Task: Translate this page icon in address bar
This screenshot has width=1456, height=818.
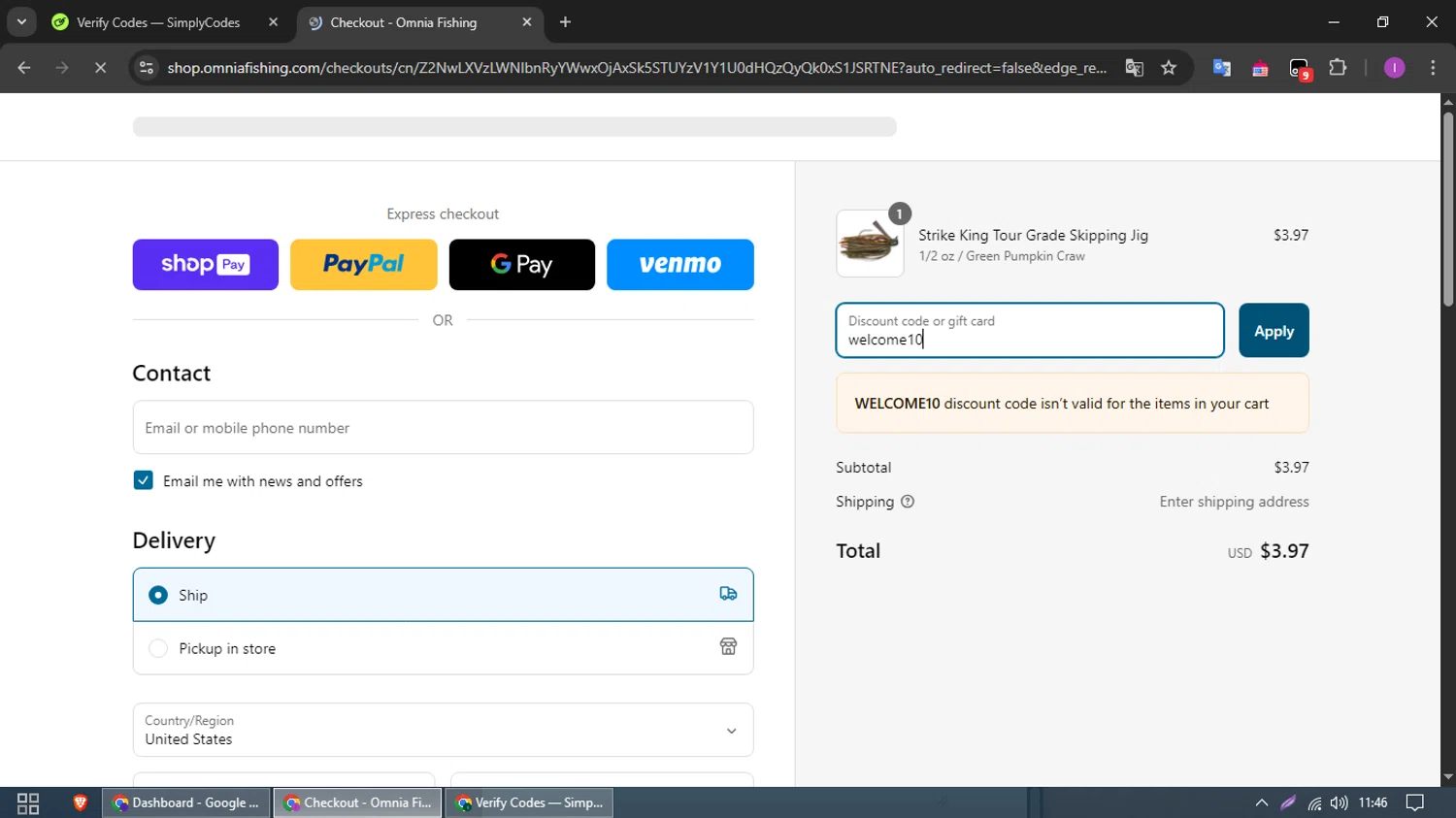Action: 1134,68
